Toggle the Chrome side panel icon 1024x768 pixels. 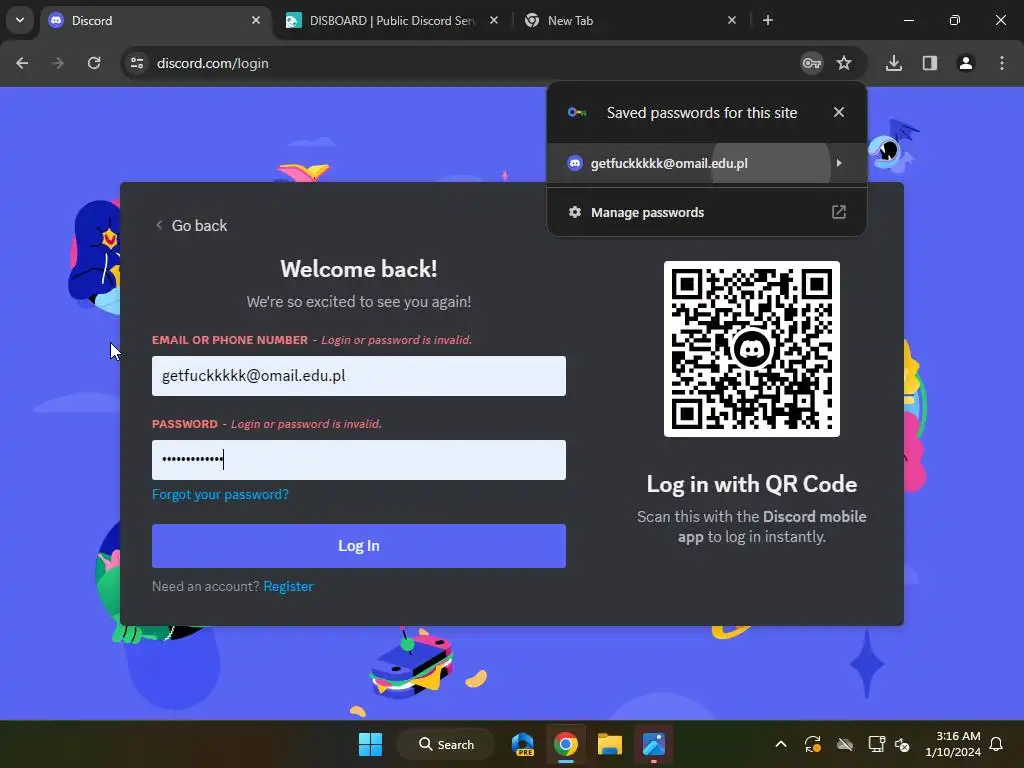(930, 63)
